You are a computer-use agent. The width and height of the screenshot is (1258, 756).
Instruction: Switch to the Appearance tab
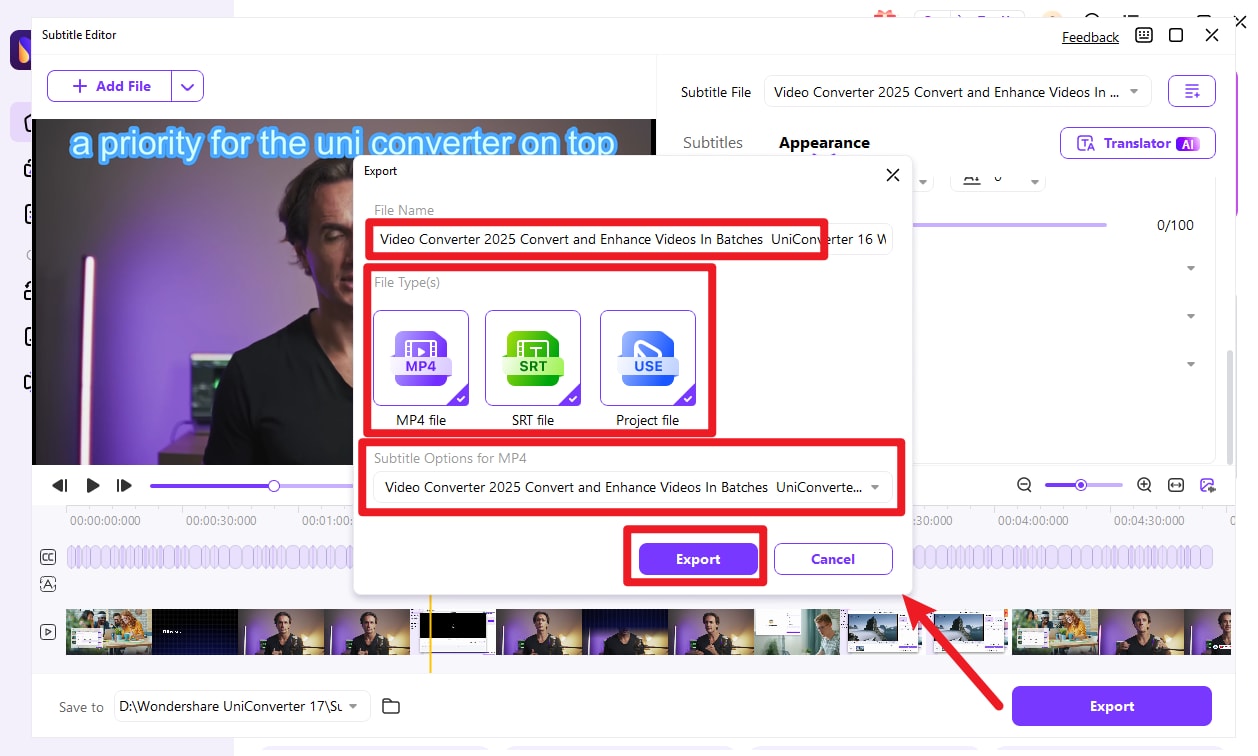[x=824, y=142]
